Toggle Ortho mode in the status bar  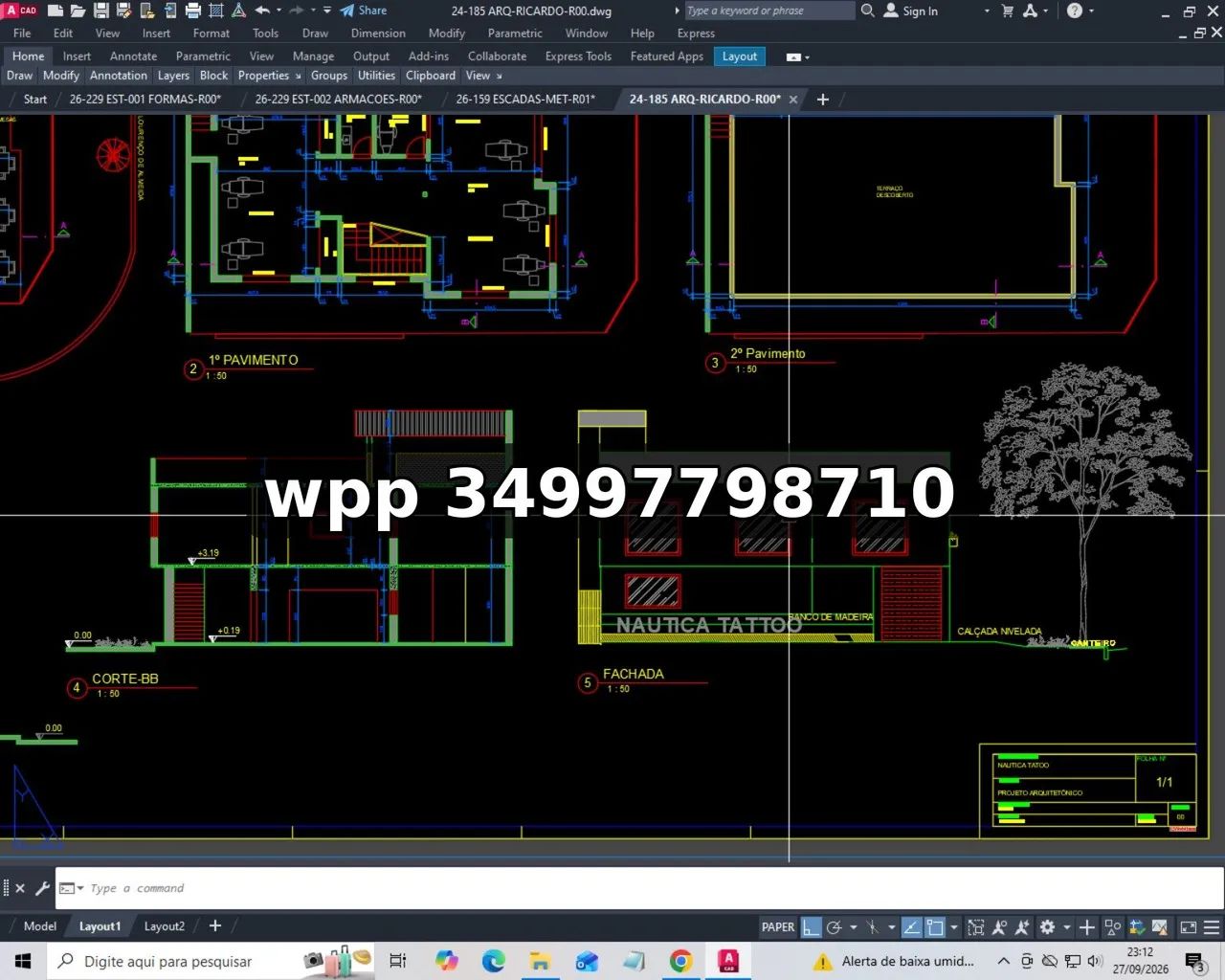pyautogui.click(x=812, y=926)
